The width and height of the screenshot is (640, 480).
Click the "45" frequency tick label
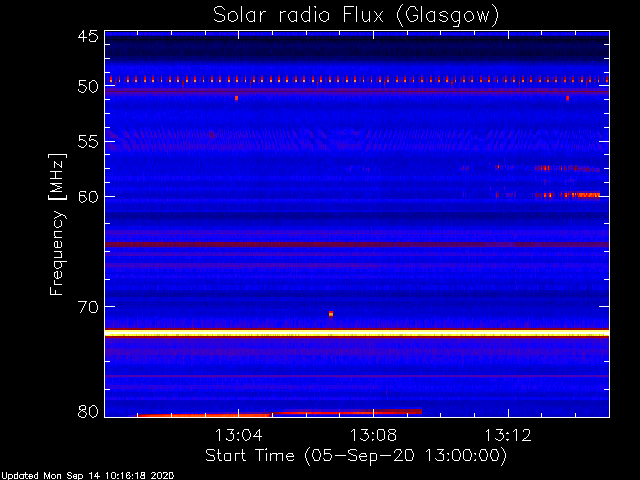(88, 37)
